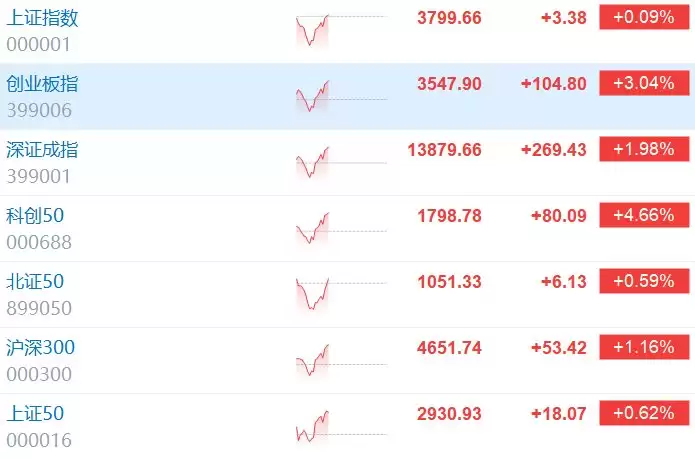Select the 沪深300 index name
Screen dimensions: 695x459
41,348
